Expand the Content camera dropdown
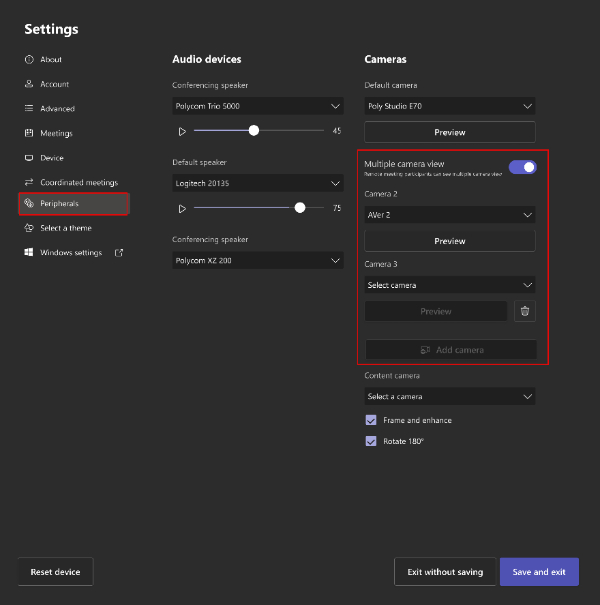Screen dimensions: 600x605 449,396
